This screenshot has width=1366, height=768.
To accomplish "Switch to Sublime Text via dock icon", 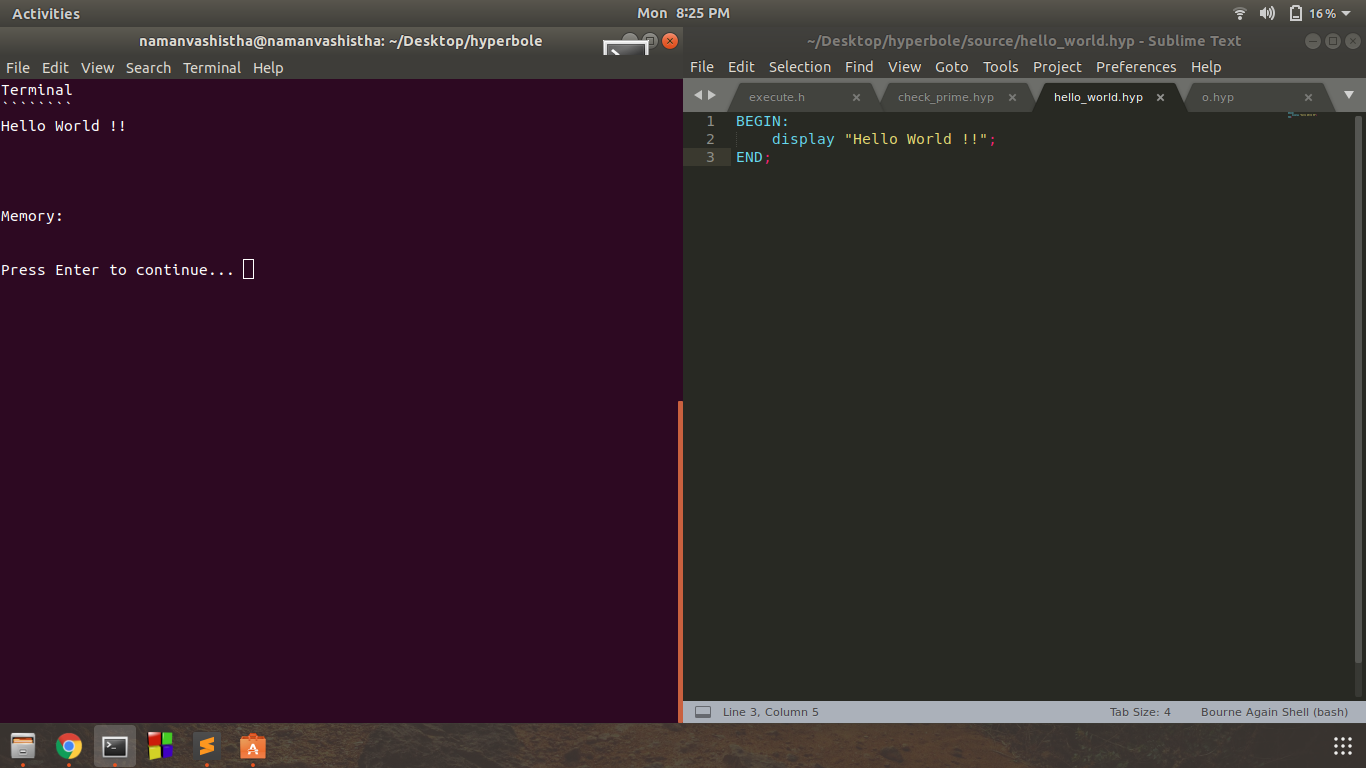I will pyautogui.click(x=206, y=746).
